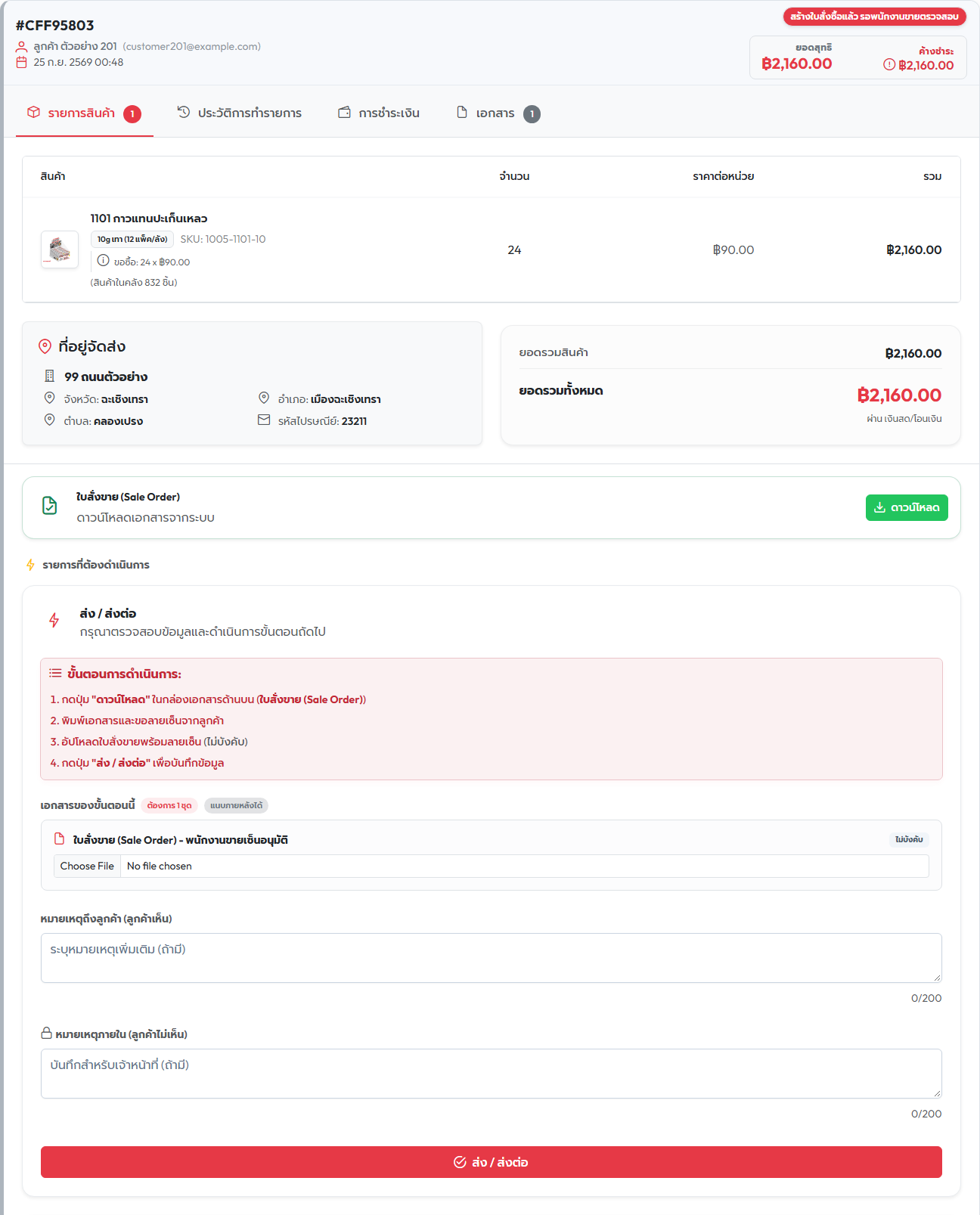Click the red ส่ง / ส่งต่อ submit button
The image size is (980, 1215).
pos(492,1162)
